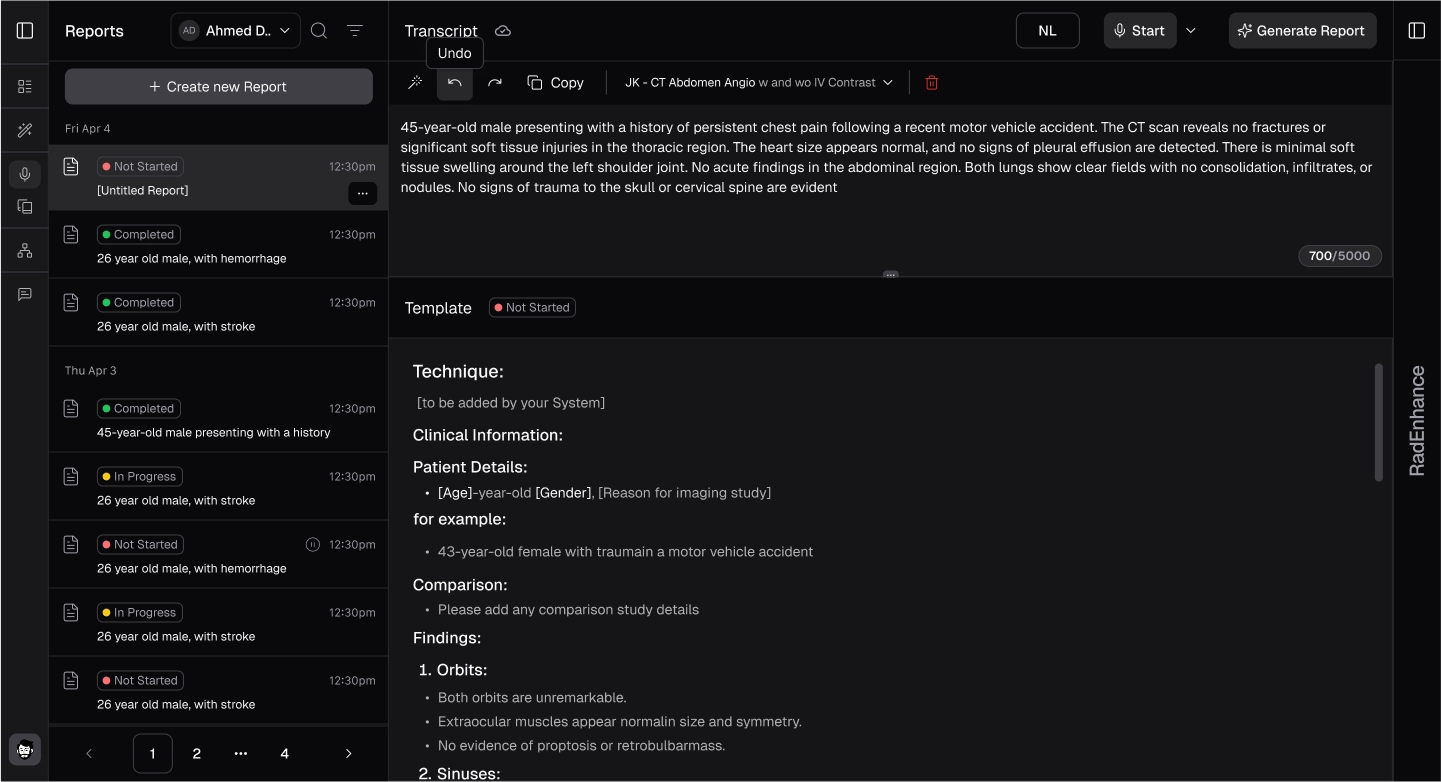The image size is (1441, 782).
Task: Click the Clinical Information: heading
Action: click(x=488, y=435)
